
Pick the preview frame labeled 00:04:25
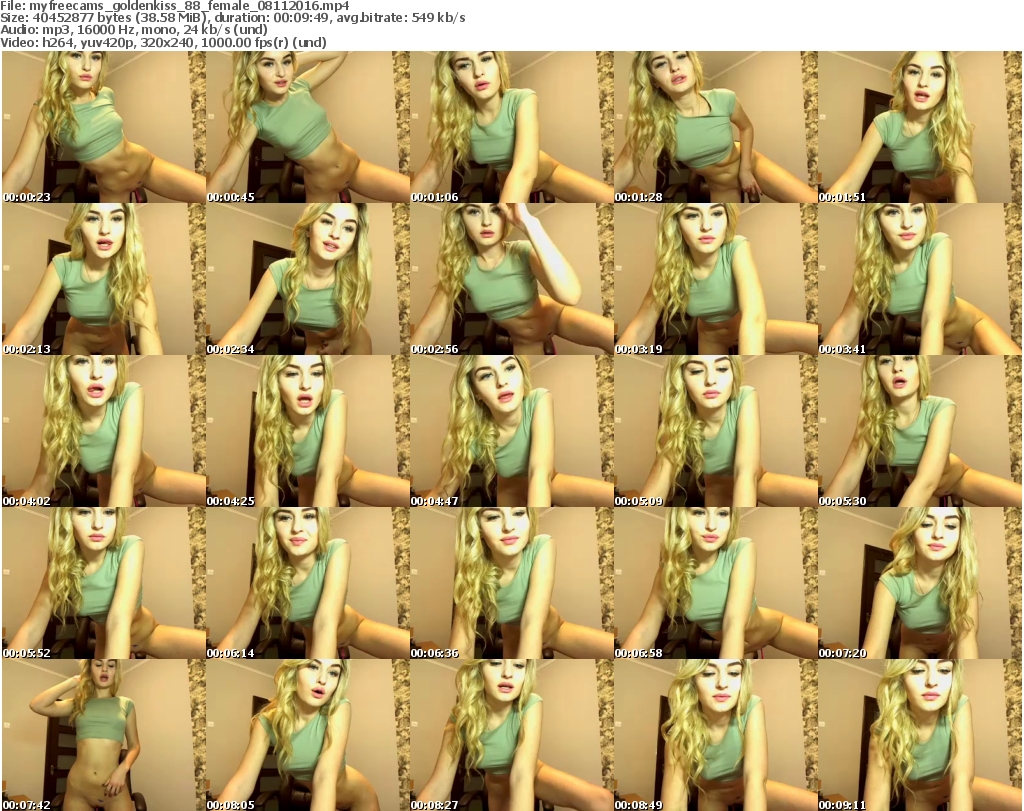(308, 431)
